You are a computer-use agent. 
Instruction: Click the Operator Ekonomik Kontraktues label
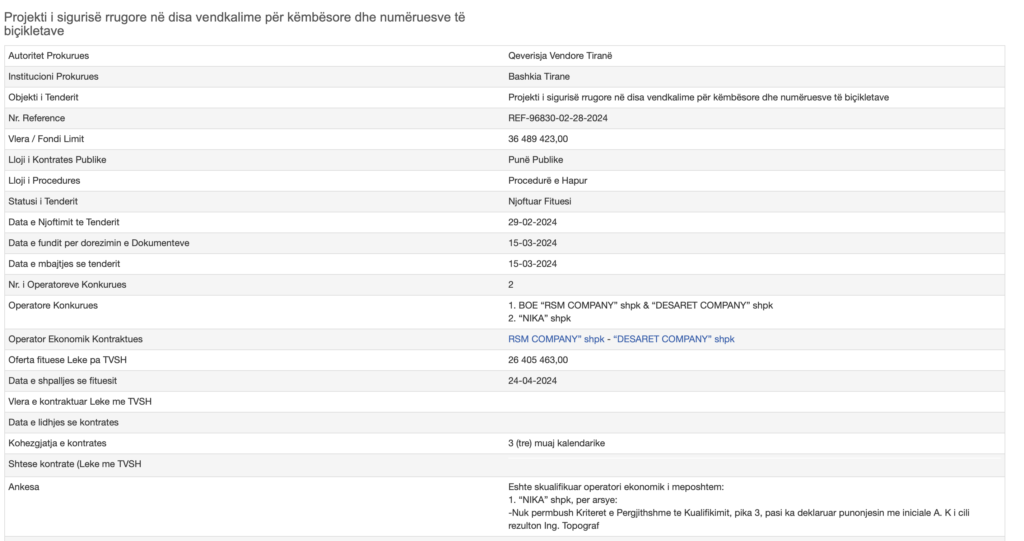(75, 340)
